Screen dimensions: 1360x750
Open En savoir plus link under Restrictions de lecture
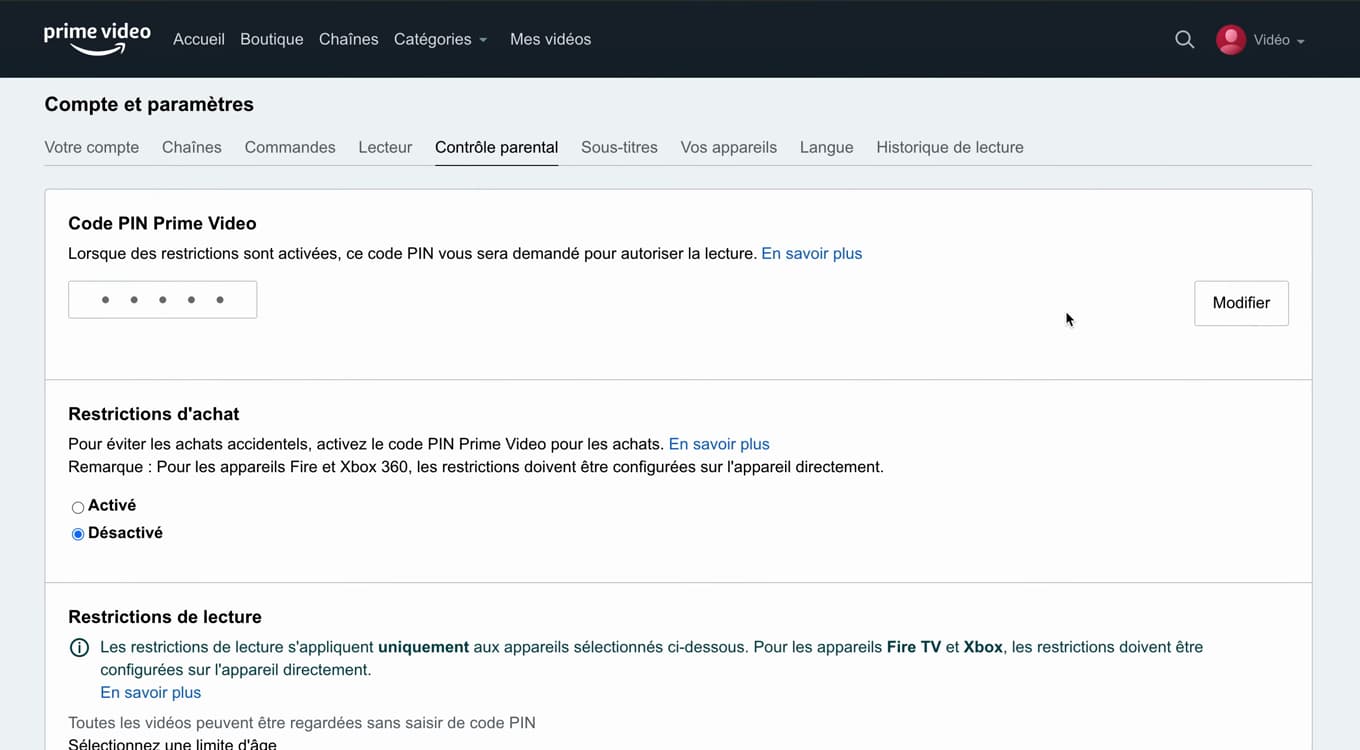(x=150, y=693)
